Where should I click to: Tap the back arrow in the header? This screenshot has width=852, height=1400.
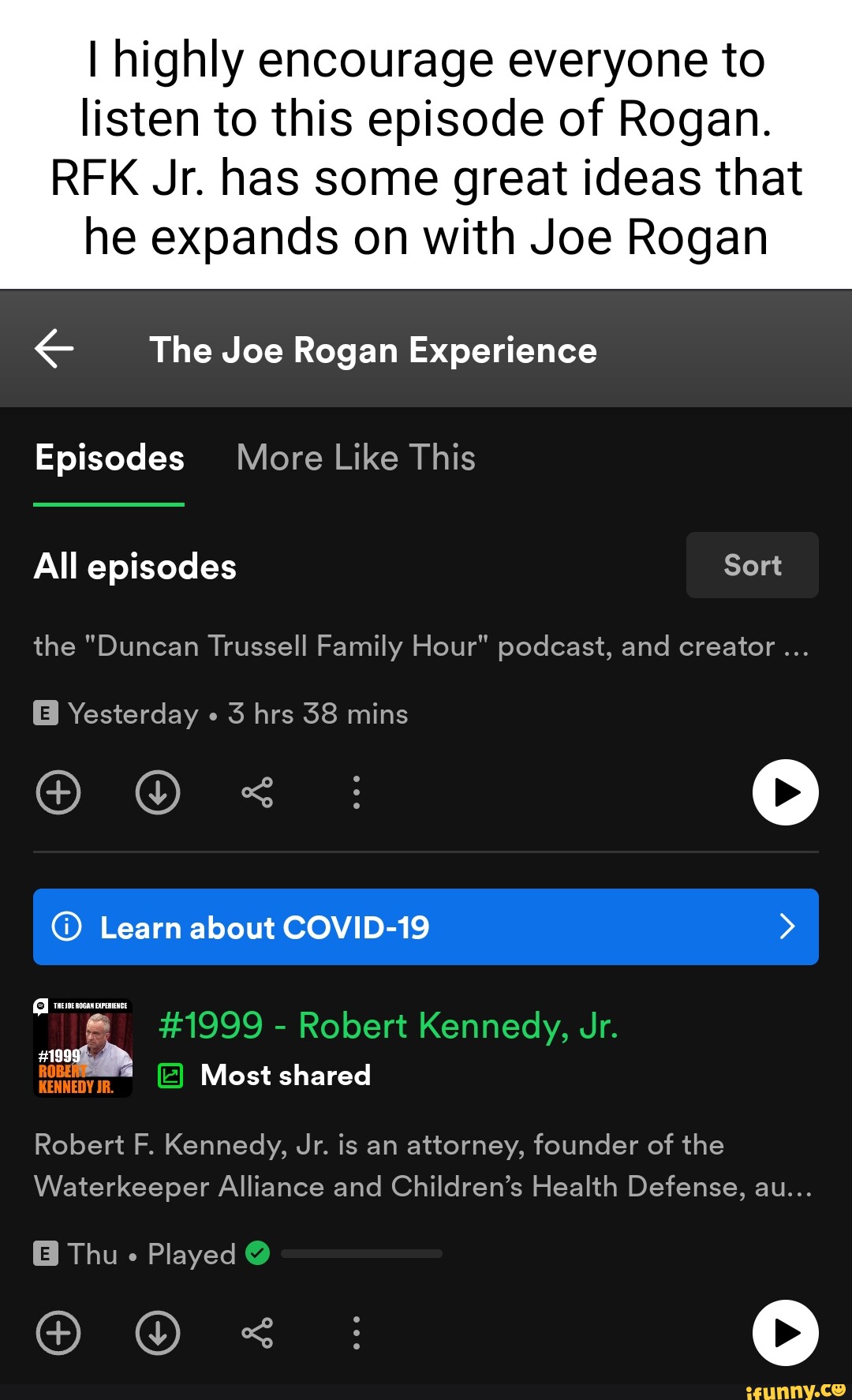tap(54, 349)
